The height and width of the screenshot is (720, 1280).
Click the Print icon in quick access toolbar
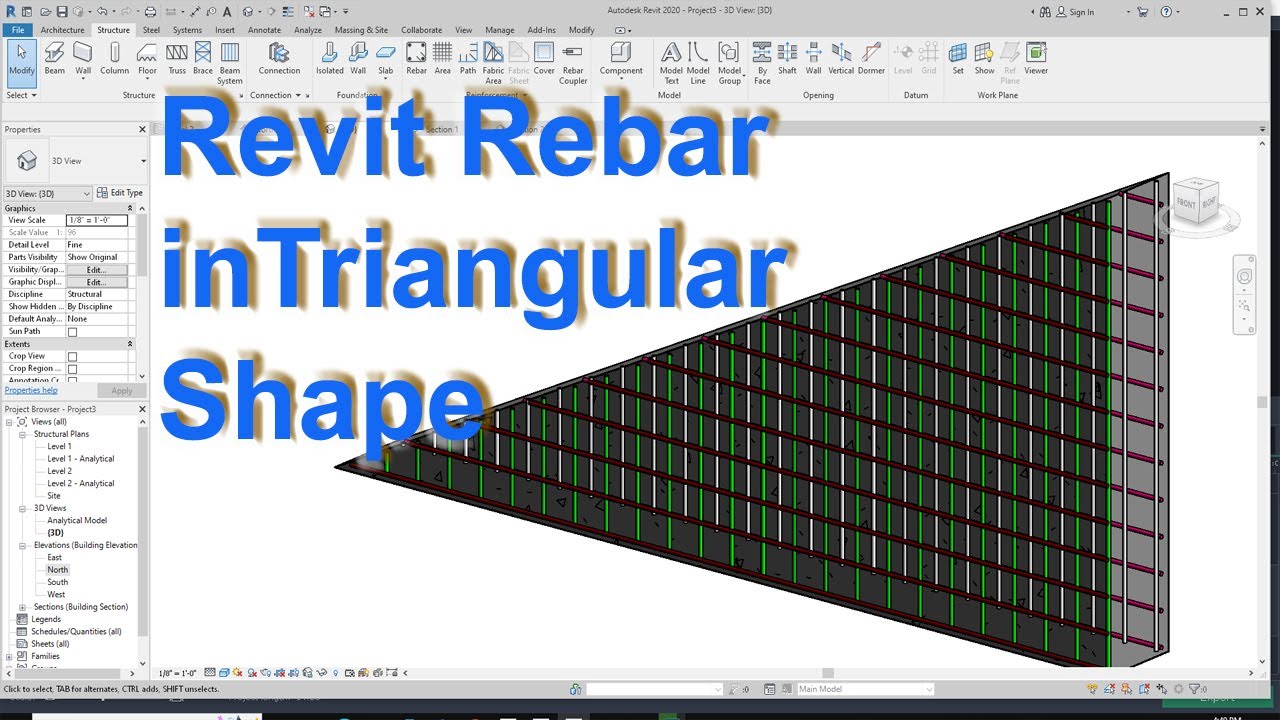pos(150,12)
